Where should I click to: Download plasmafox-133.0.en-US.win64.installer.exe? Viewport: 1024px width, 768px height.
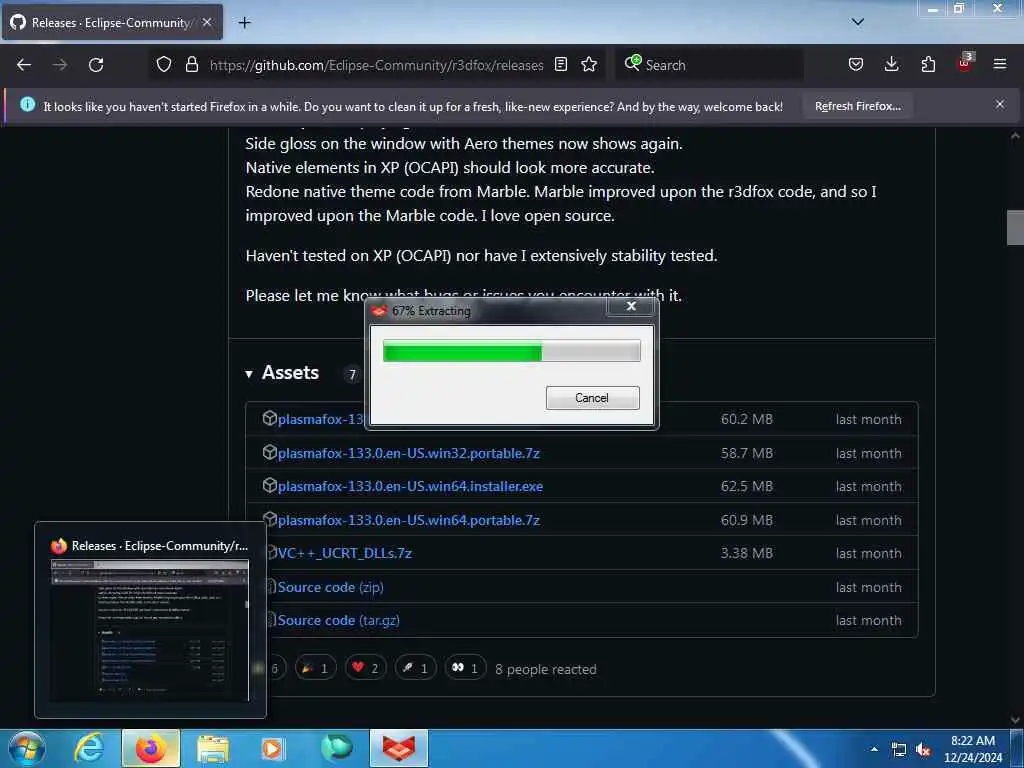(410, 487)
